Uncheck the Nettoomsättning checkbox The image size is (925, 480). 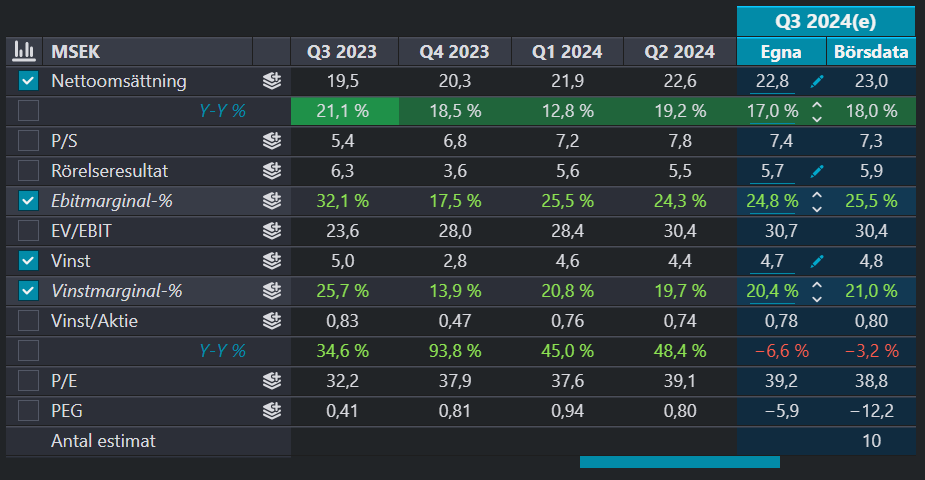pyautogui.click(x=28, y=81)
